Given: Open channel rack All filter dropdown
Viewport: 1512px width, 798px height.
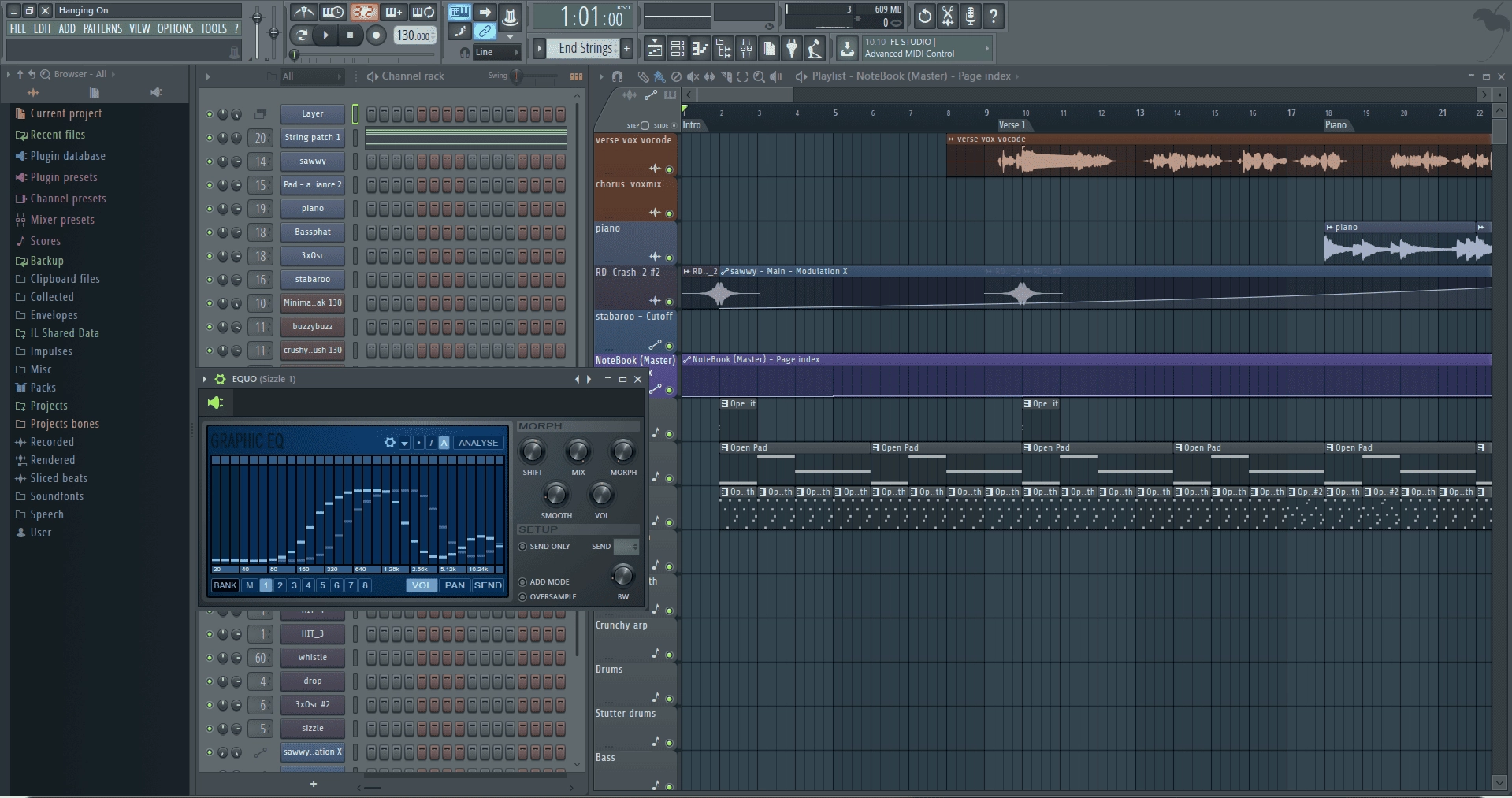Looking at the screenshot, I should tap(312, 76).
